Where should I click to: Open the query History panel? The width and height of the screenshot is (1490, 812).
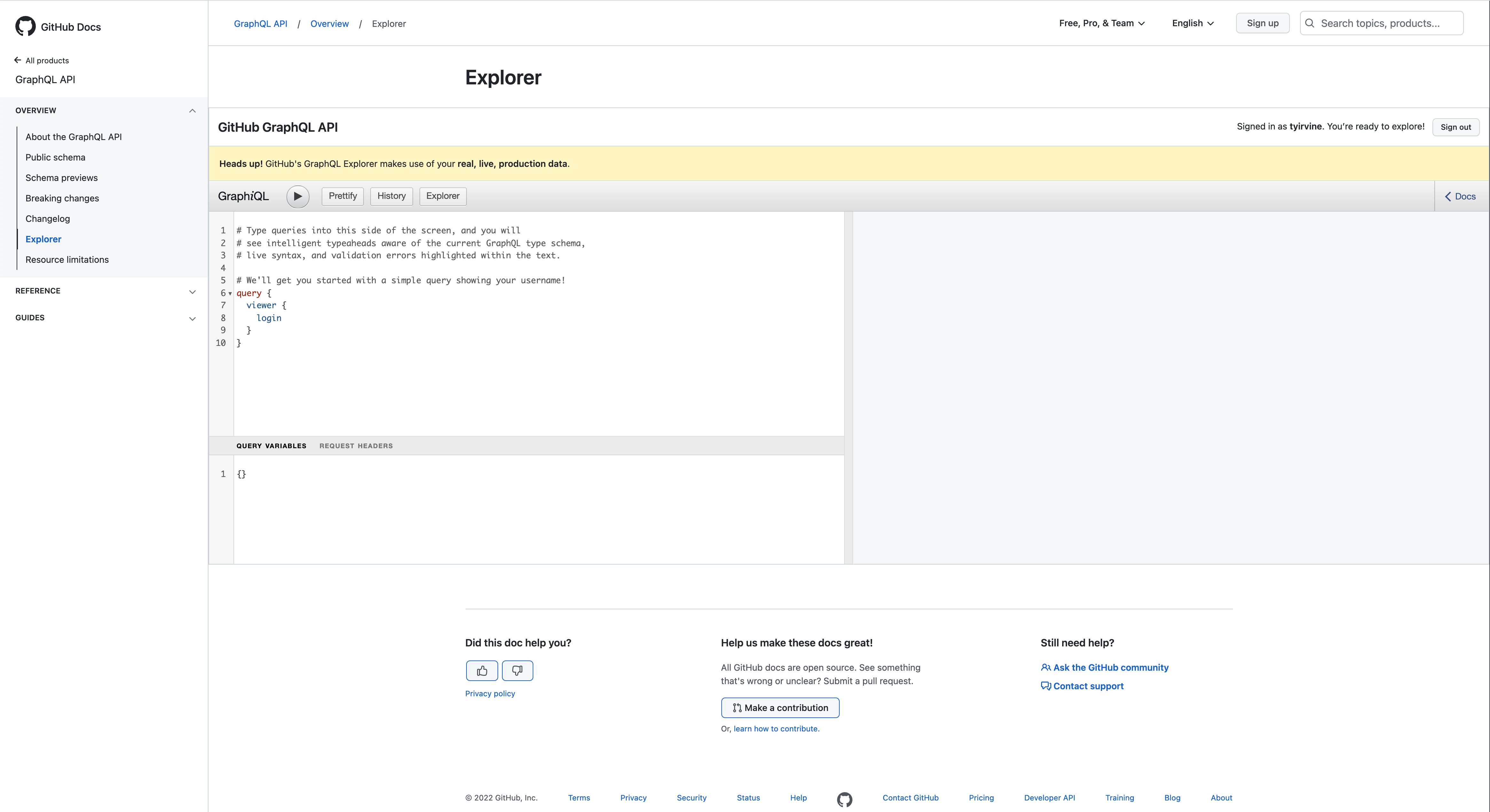[392, 196]
